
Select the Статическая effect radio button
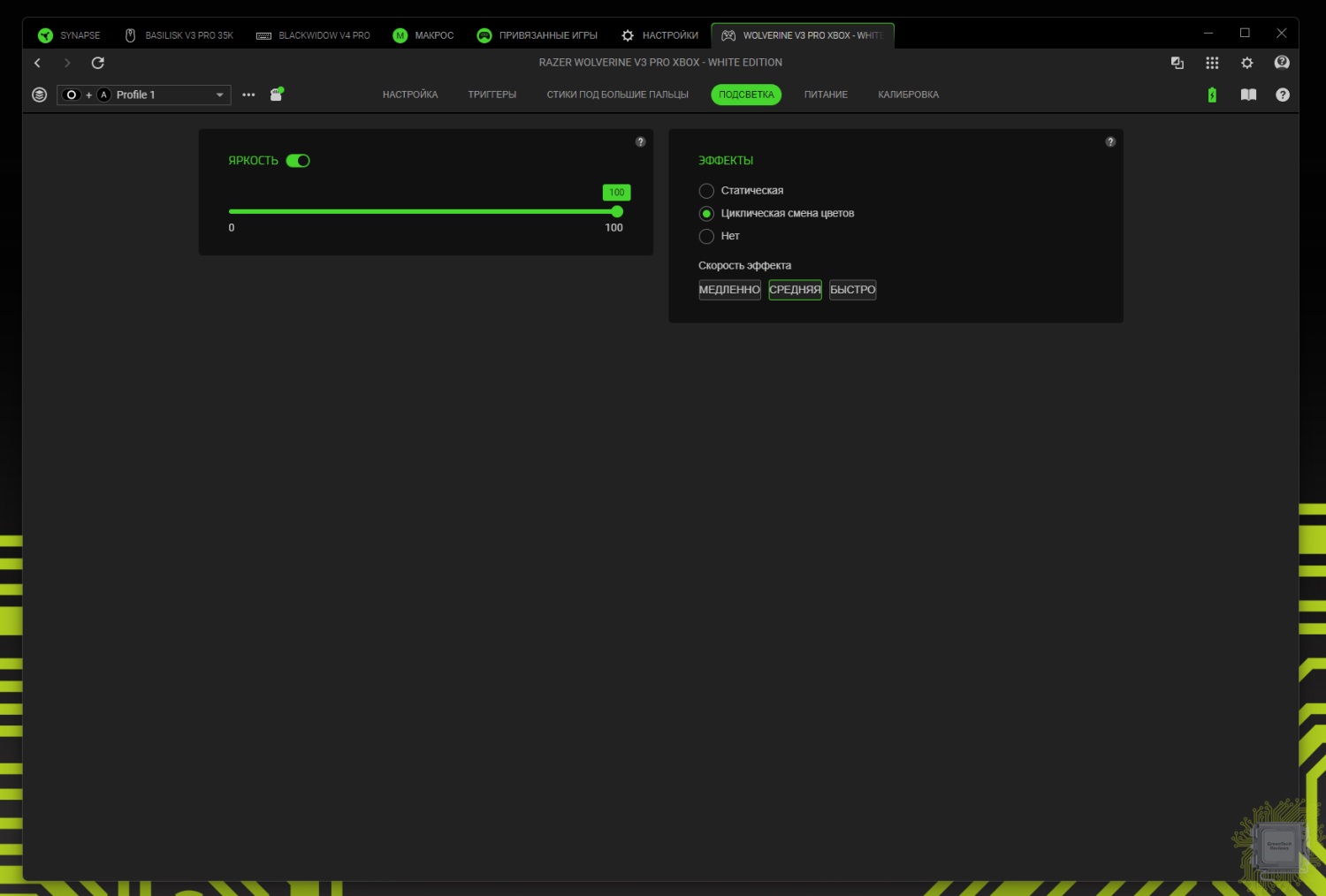(706, 191)
